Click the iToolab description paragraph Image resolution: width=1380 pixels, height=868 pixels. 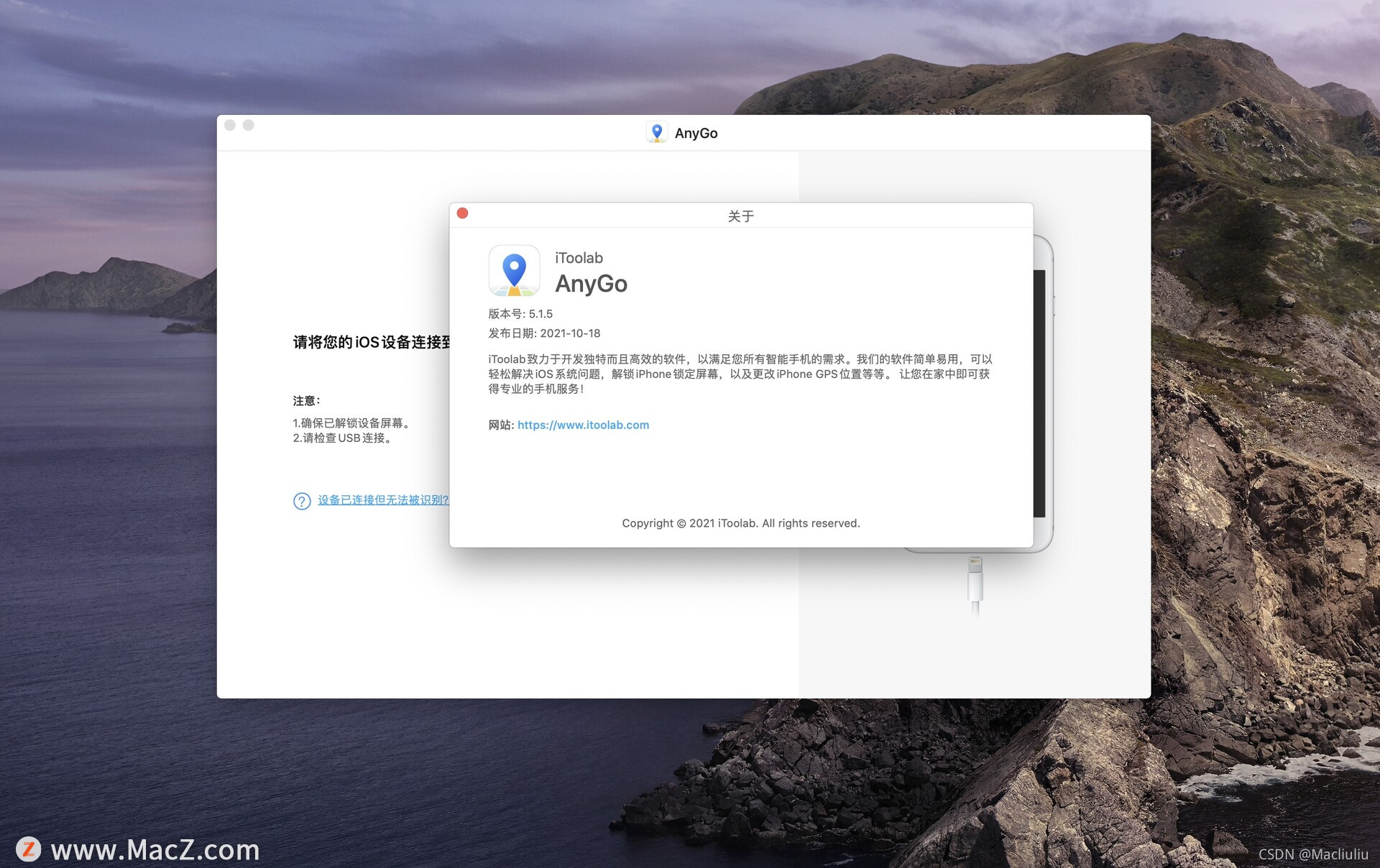[x=740, y=374]
